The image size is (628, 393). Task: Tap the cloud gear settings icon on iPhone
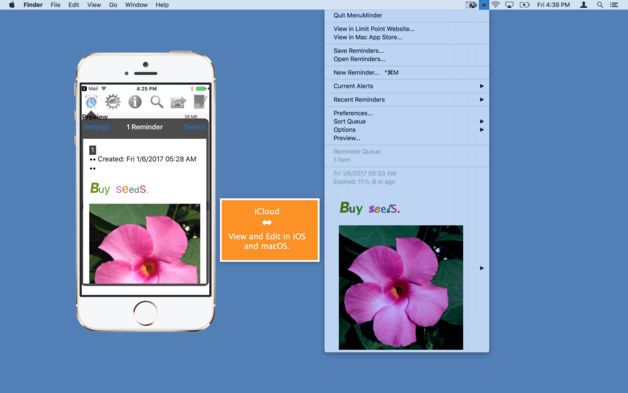point(113,102)
